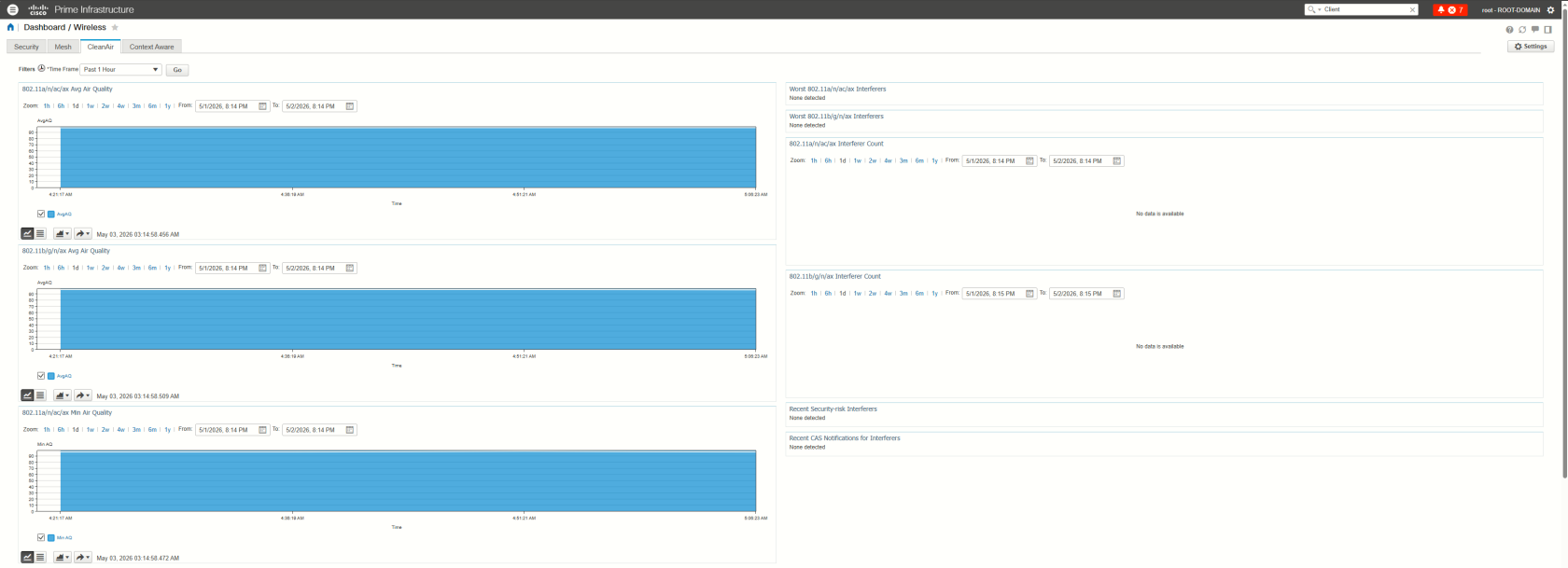Switch to the Context Aware tab
This screenshot has width=1568, height=568.
tap(151, 47)
